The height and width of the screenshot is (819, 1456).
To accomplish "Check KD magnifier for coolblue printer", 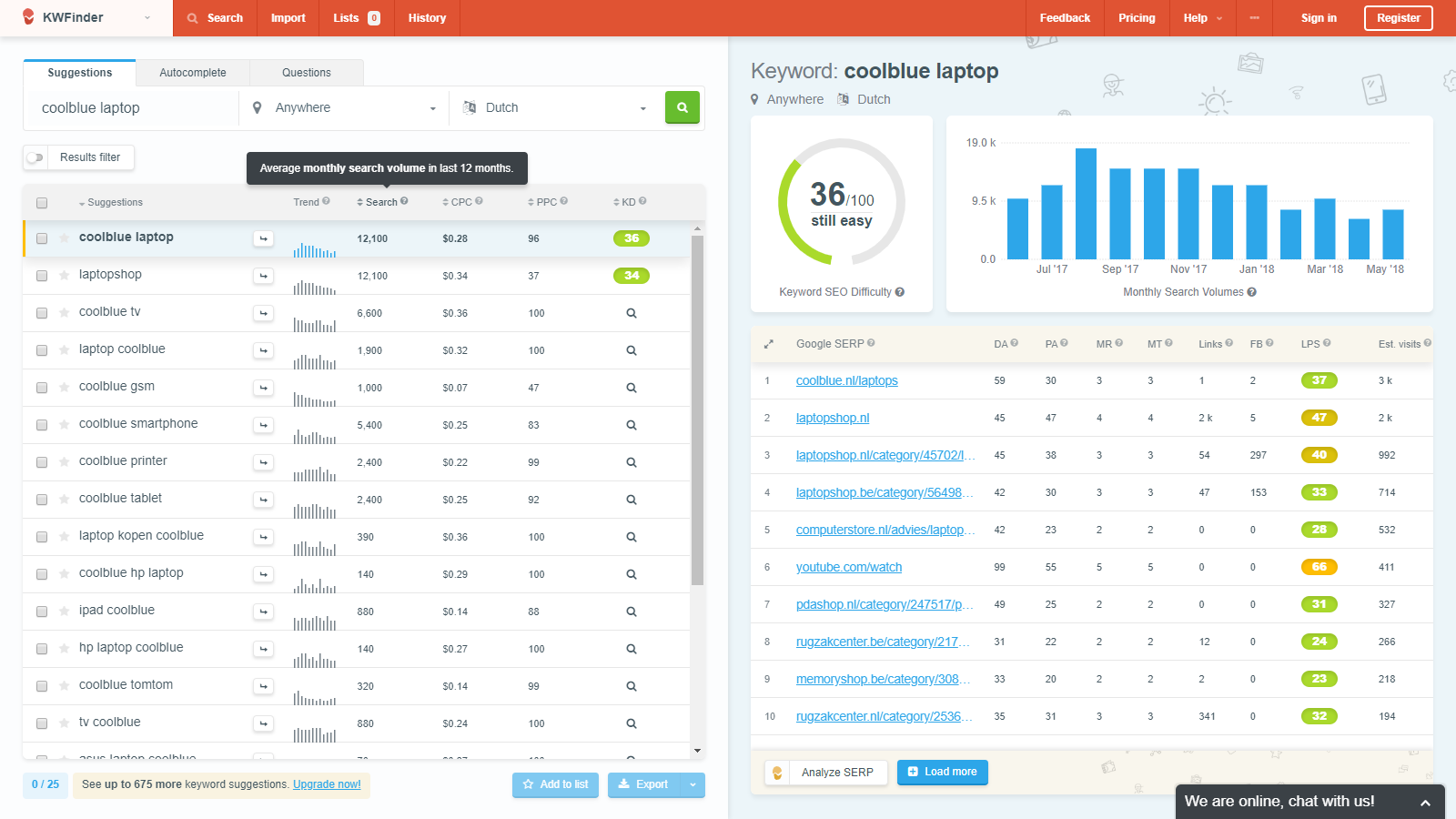I will coord(632,462).
